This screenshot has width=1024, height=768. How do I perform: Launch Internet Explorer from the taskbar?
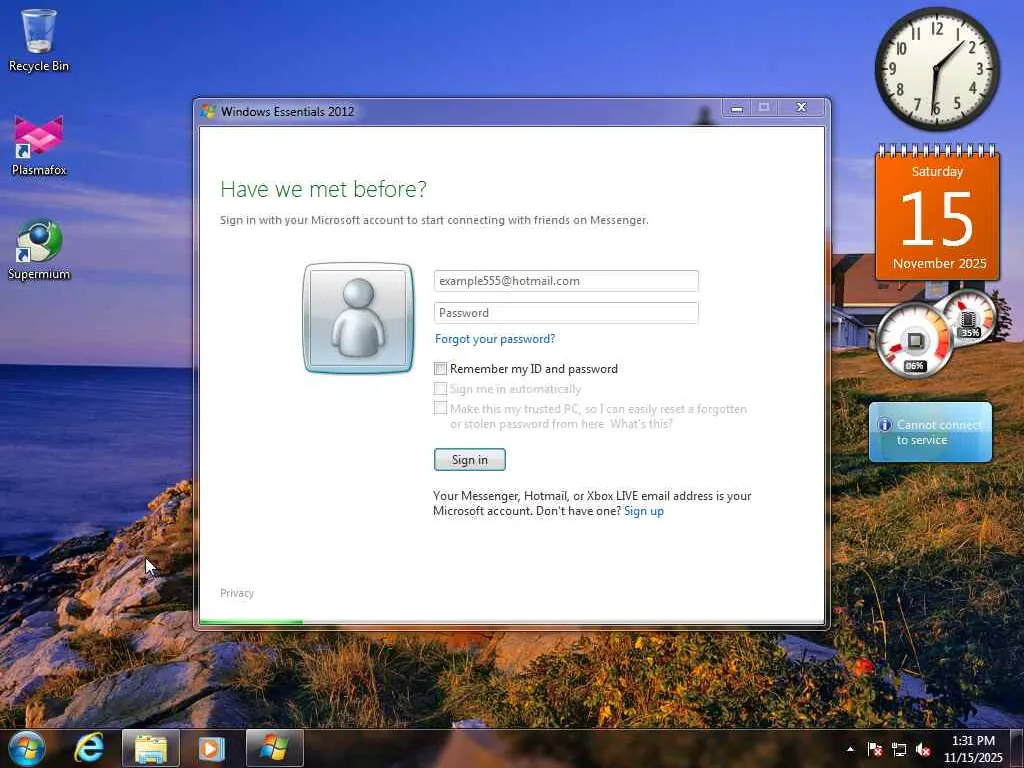click(x=89, y=748)
